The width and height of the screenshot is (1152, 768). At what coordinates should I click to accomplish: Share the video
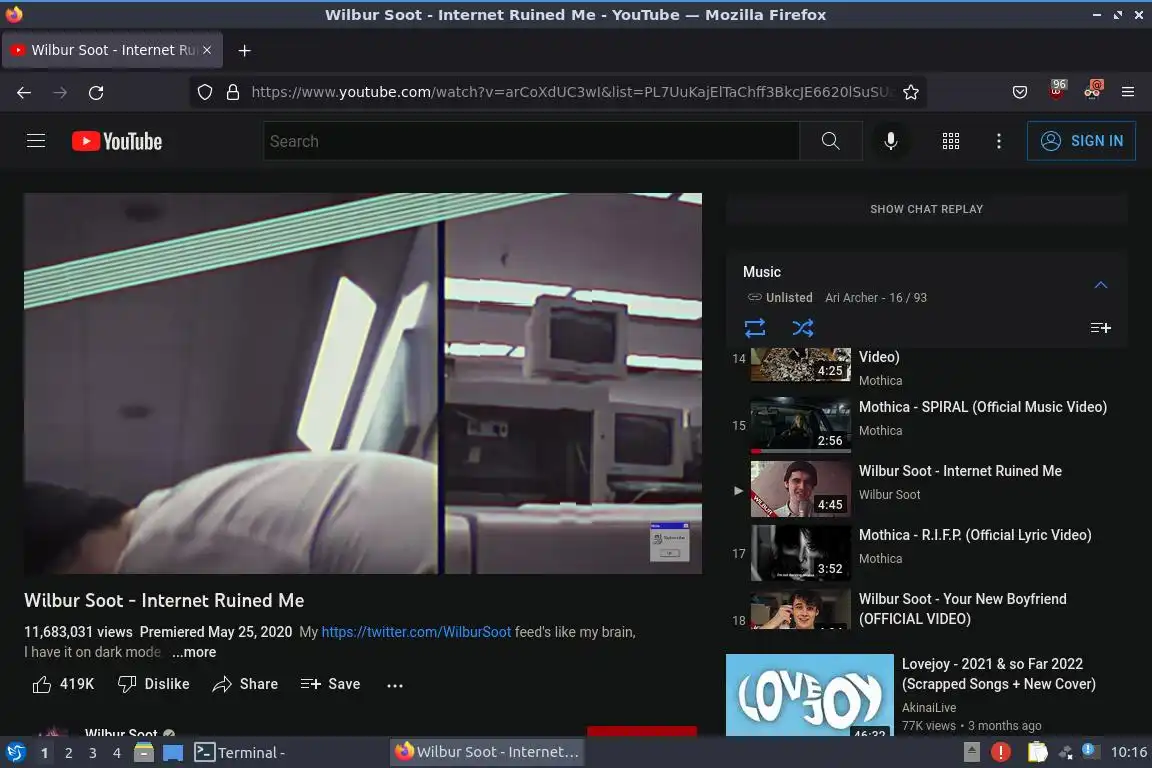(245, 684)
